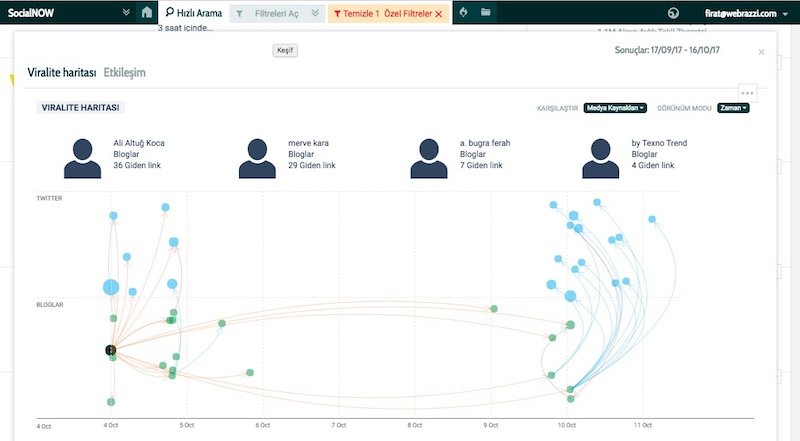Open the Zaman view mode dropdown
This screenshot has width=800, height=441.
(x=733, y=108)
